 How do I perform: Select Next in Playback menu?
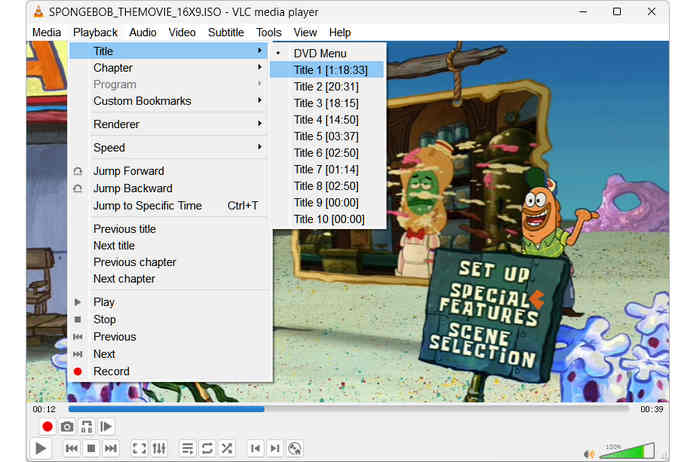[169, 354]
